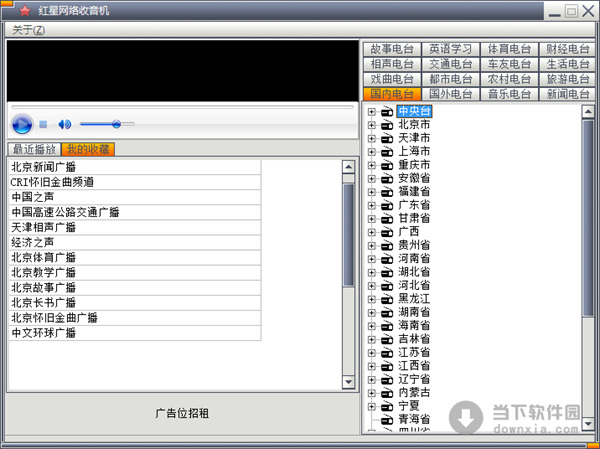600x449 pixels.
Task: Click favorites list scroll-up arrow
Action: 348,167
